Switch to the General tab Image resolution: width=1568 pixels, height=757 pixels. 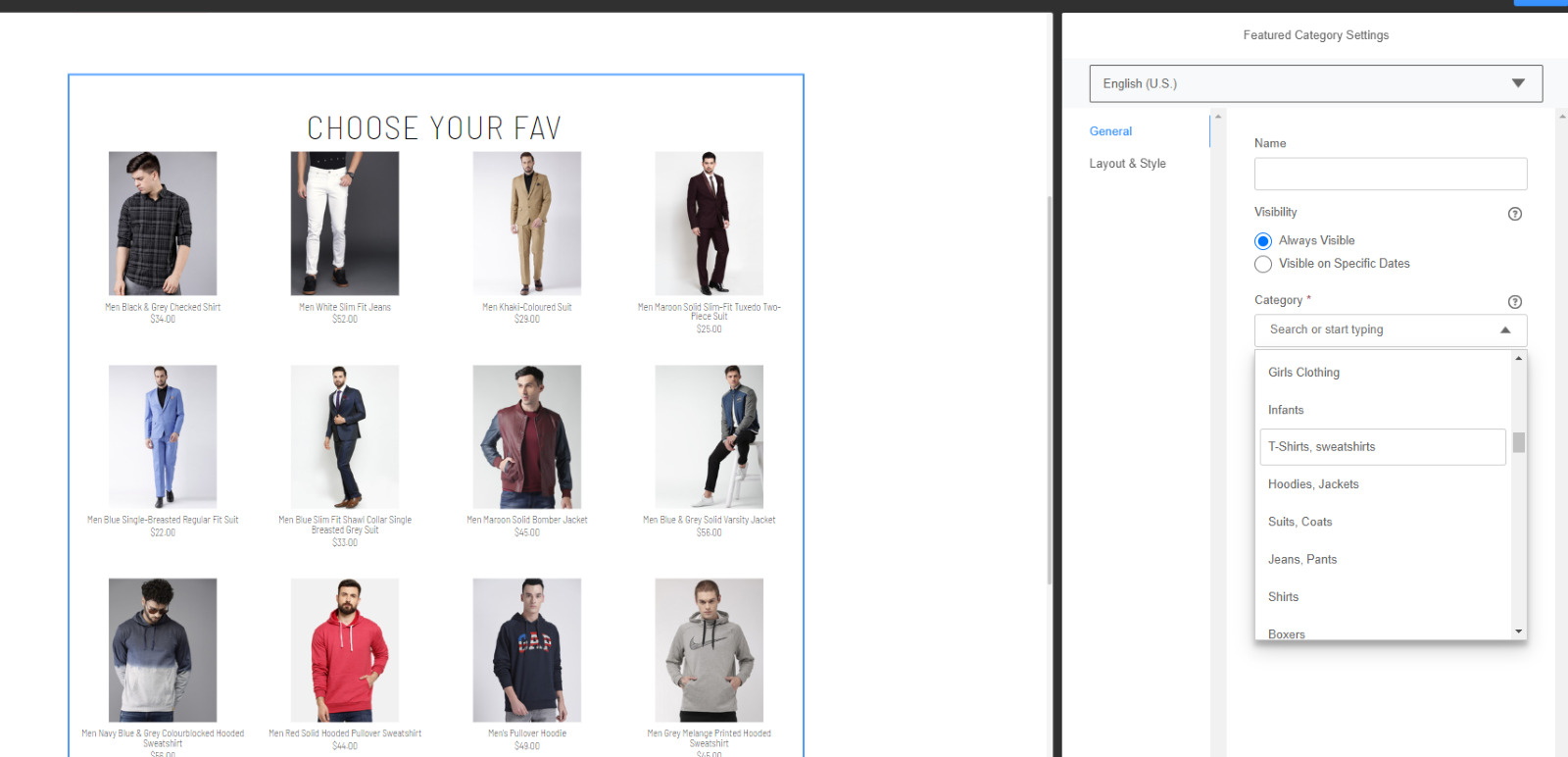[x=1110, y=131]
